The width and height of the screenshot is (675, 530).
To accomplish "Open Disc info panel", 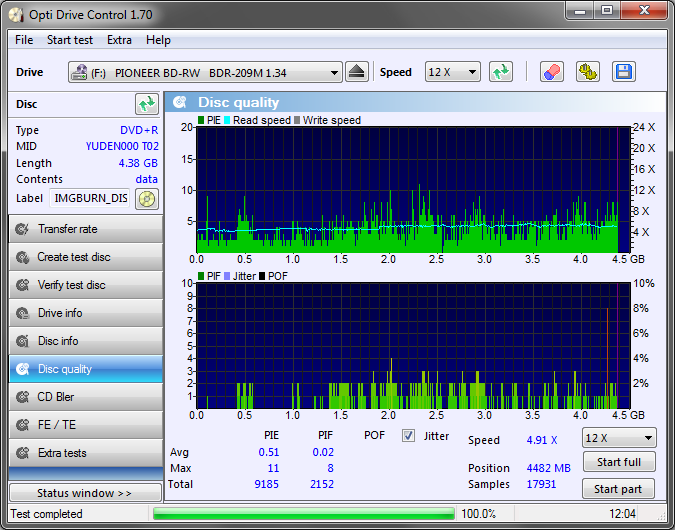I will click(x=86, y=341).
